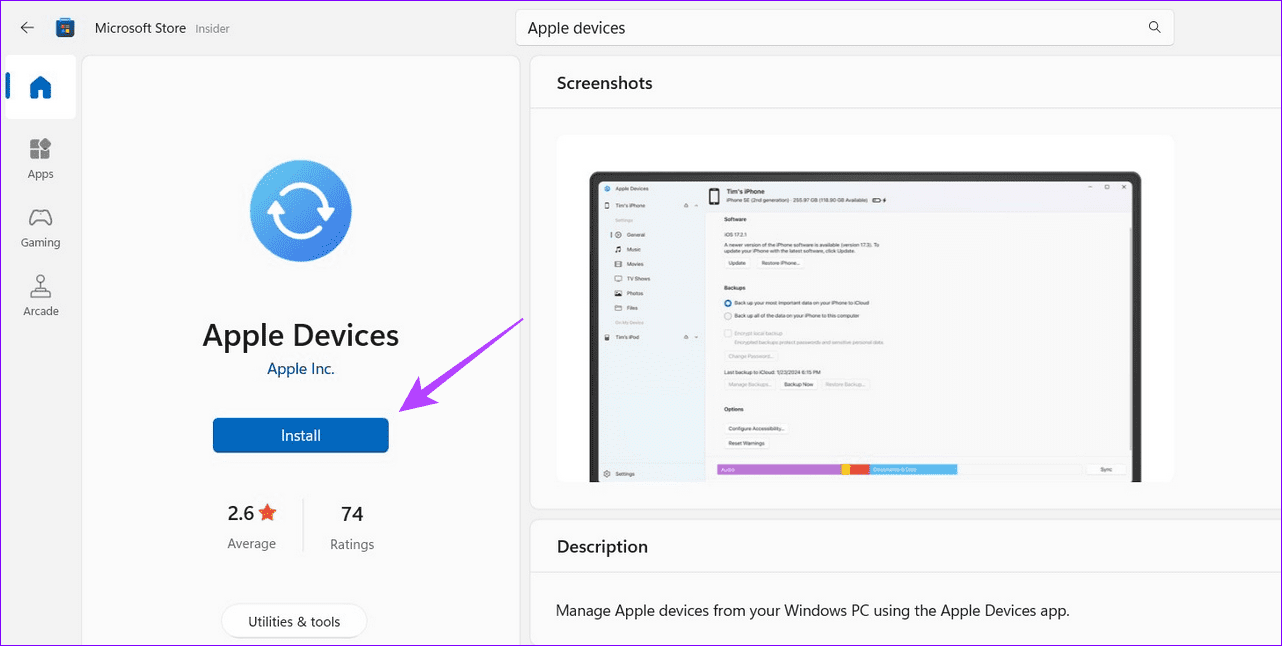Click the back navigation arrow

pyautogui.click(x=27, y=27)
